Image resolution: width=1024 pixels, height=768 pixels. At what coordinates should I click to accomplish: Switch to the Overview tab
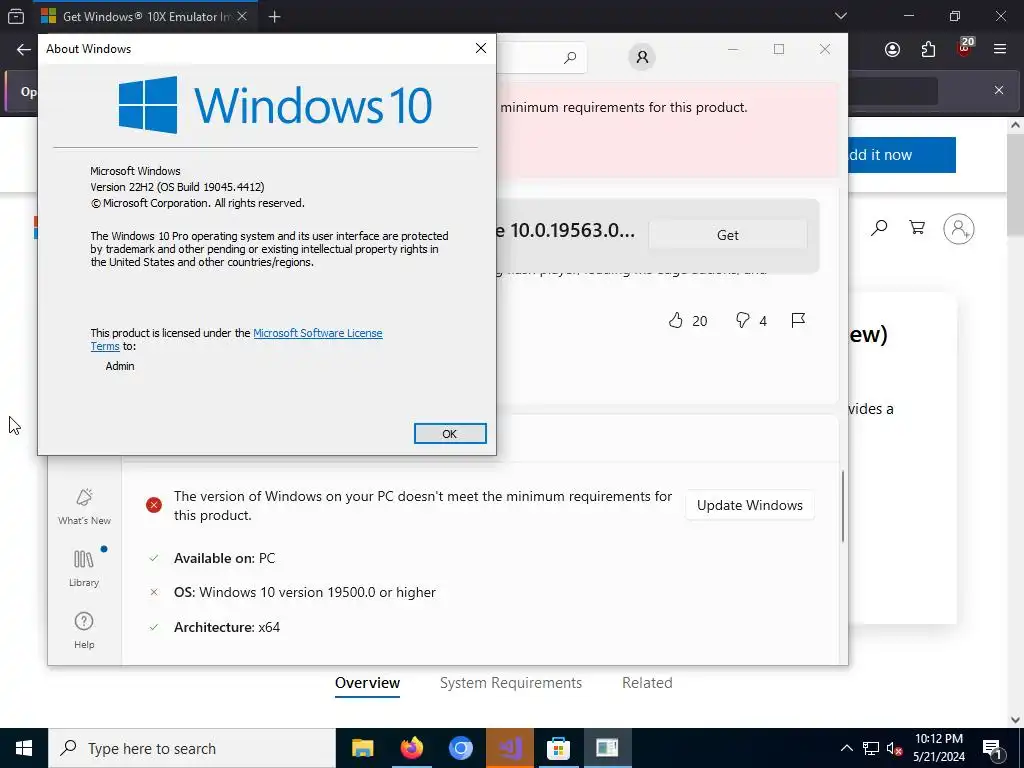368,683
